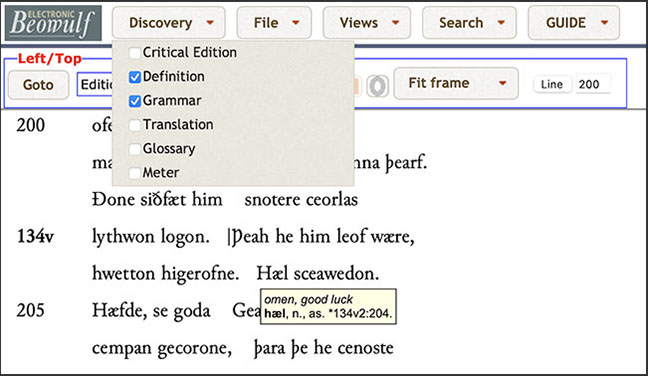Click the word cenoste
Screen dimensions: 648x376
click(365, 348)
